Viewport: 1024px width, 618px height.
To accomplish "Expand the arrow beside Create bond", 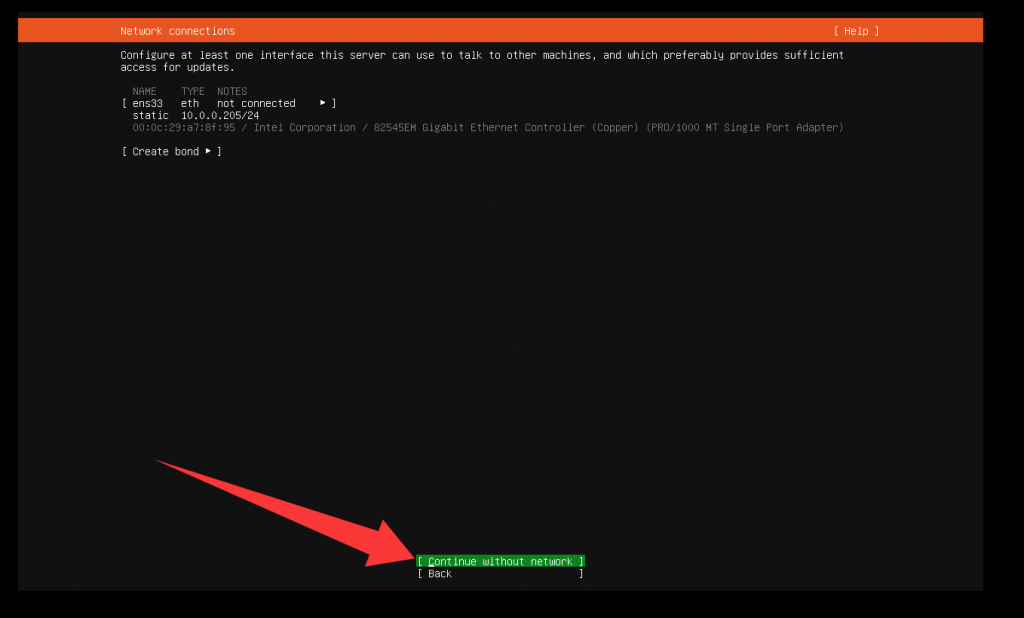I will 208,151.
